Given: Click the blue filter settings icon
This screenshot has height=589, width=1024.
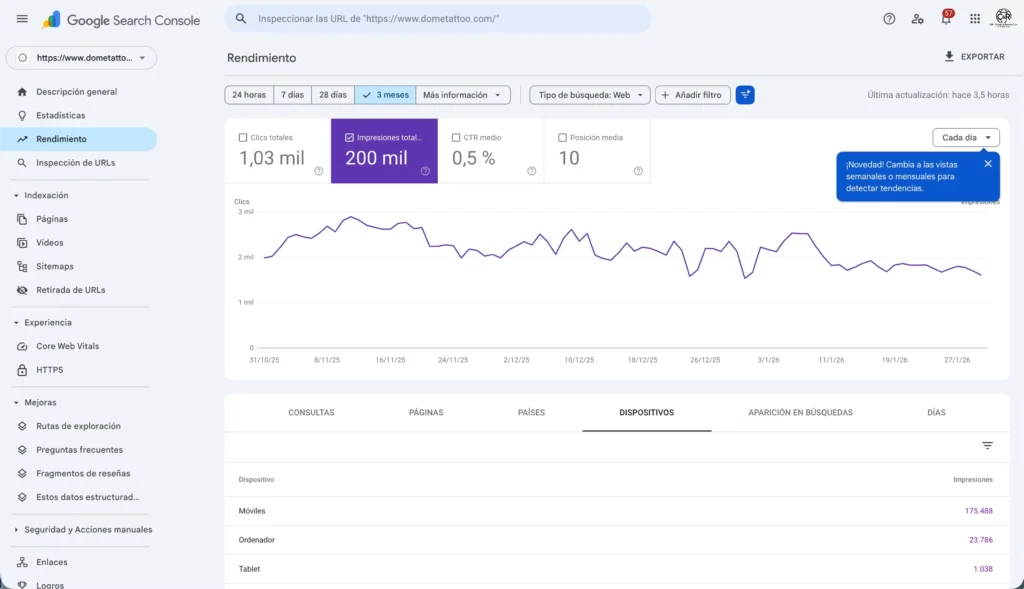Looking at the screenshot, I should 745,95.
